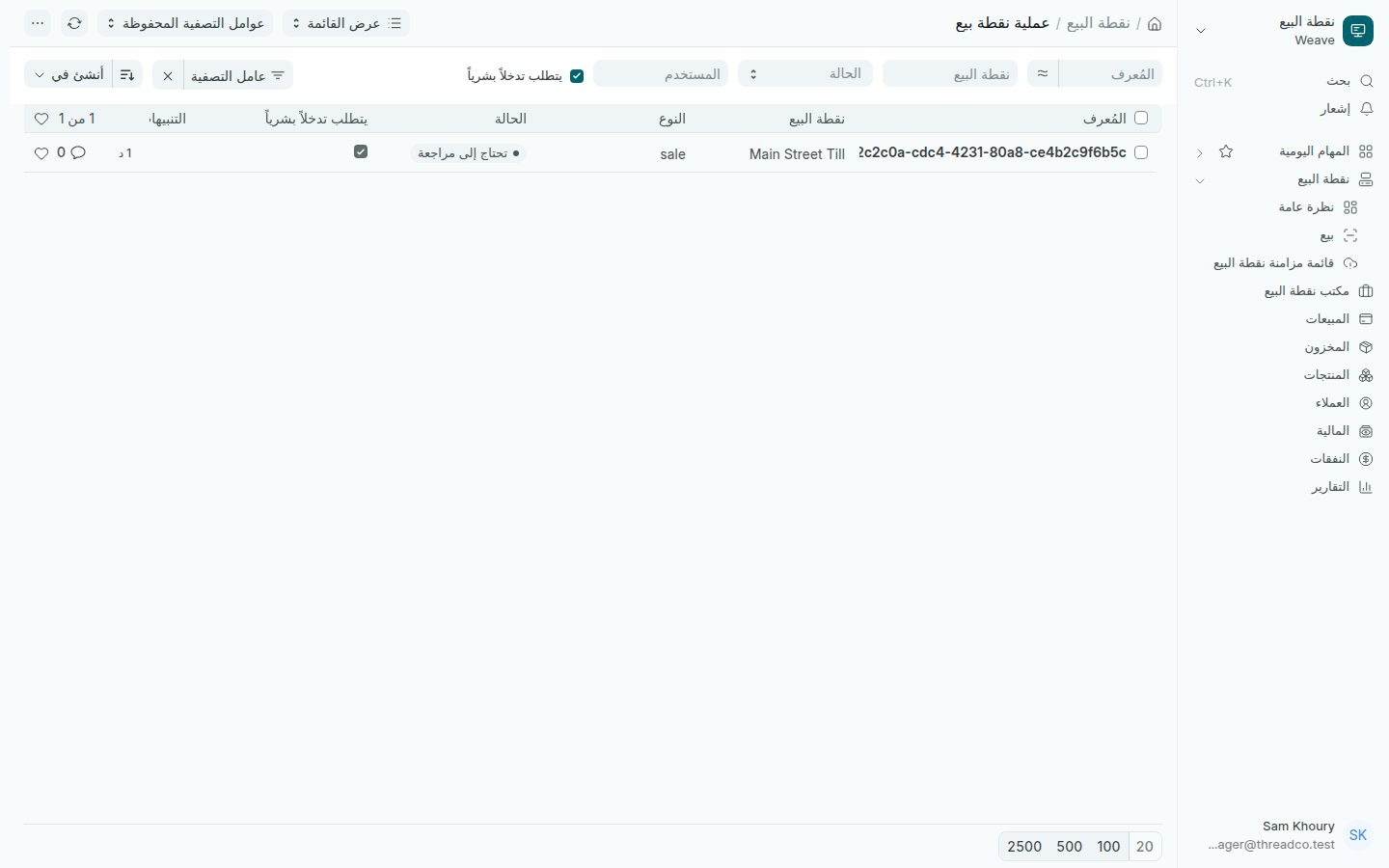Click the heart icon in the row
1389x868 pixels.
pos(41,152)
